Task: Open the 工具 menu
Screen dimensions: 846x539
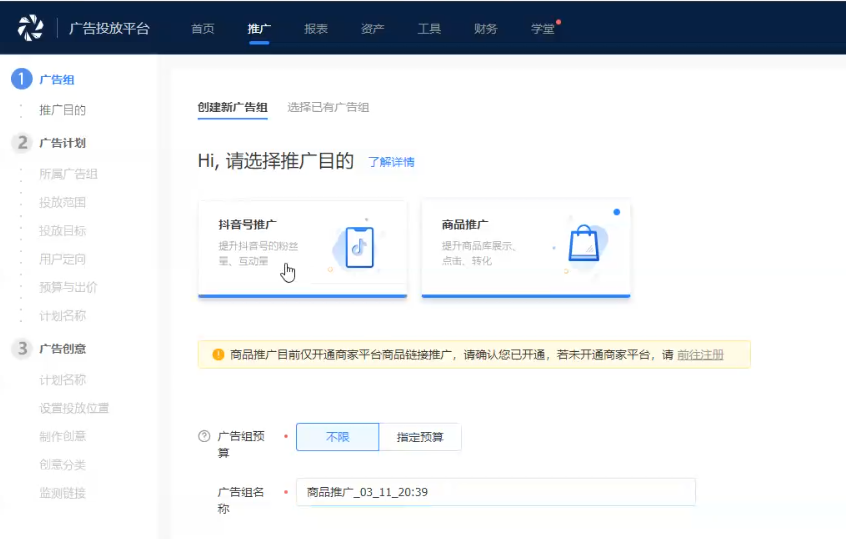Action: pos(429,29)
